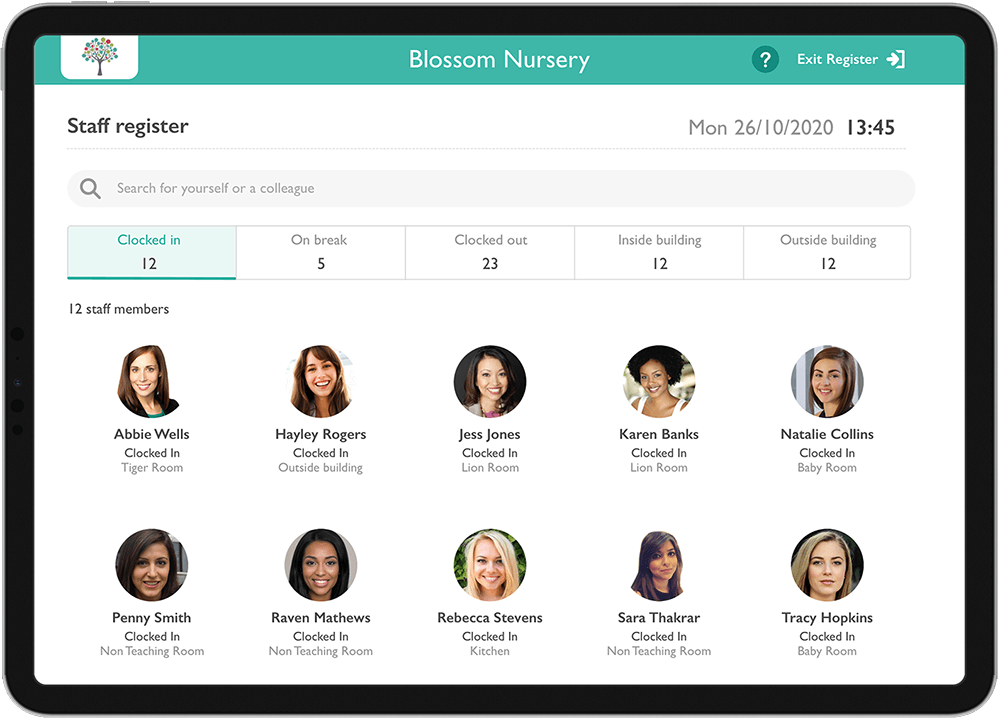Select the Clocked in tab
This screenshot has width=1000, height=720.
(x=151, y=252)
